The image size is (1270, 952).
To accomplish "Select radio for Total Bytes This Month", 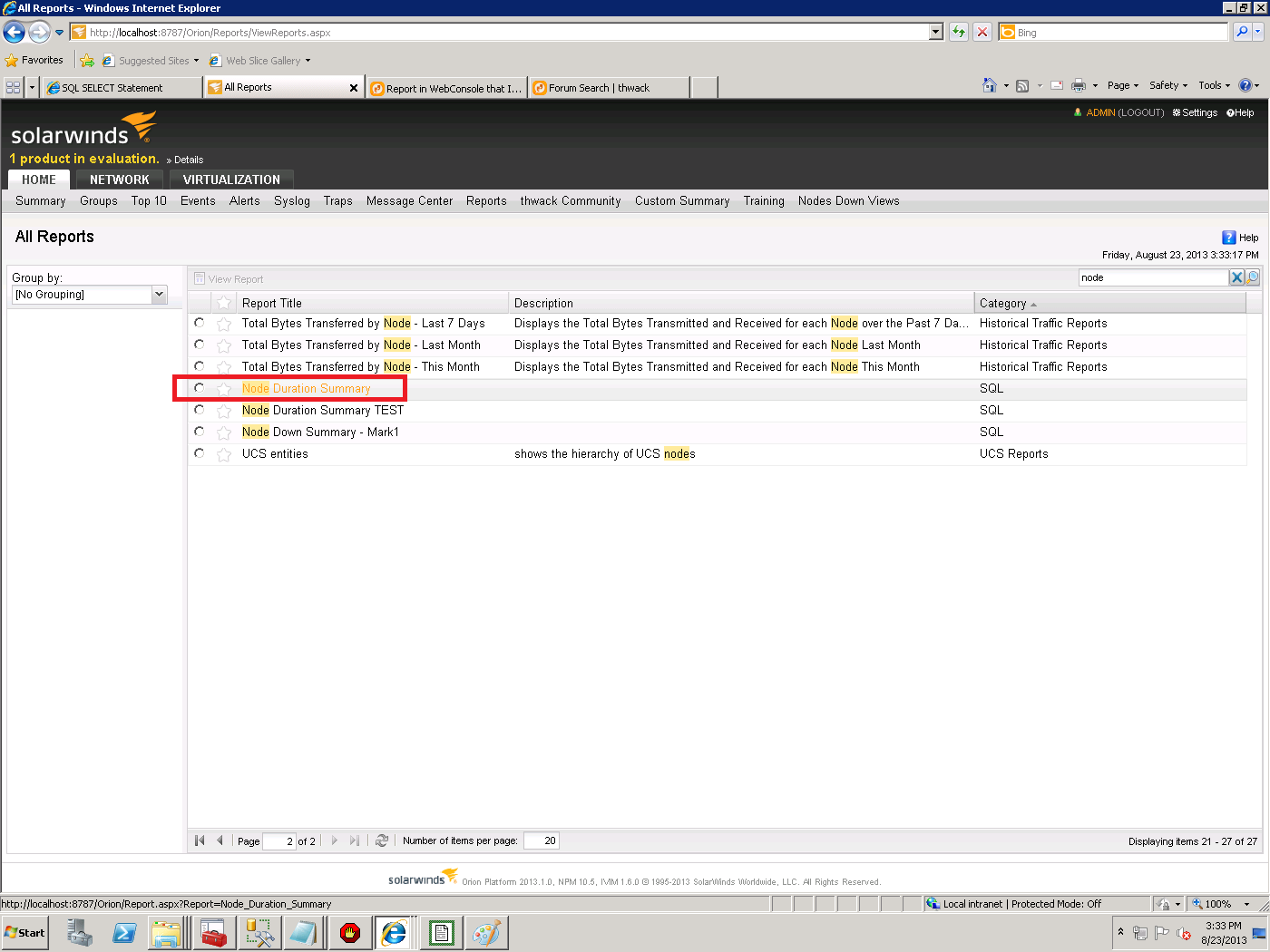I will click(200, 366).
